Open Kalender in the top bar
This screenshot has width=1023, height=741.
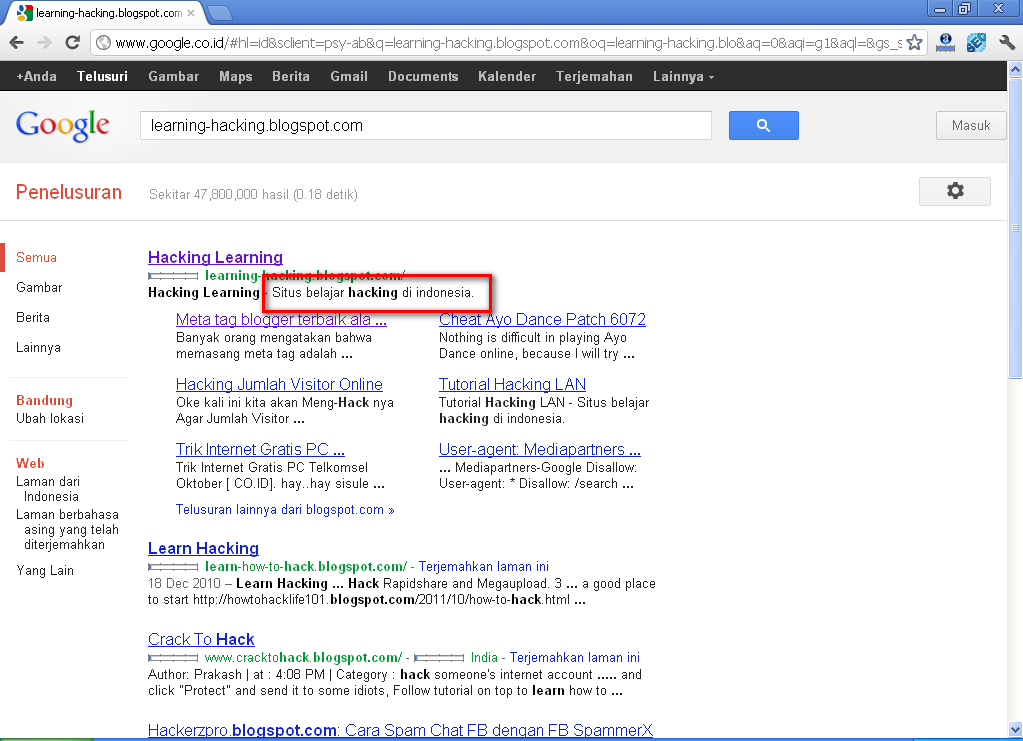[x=507, y=76]
